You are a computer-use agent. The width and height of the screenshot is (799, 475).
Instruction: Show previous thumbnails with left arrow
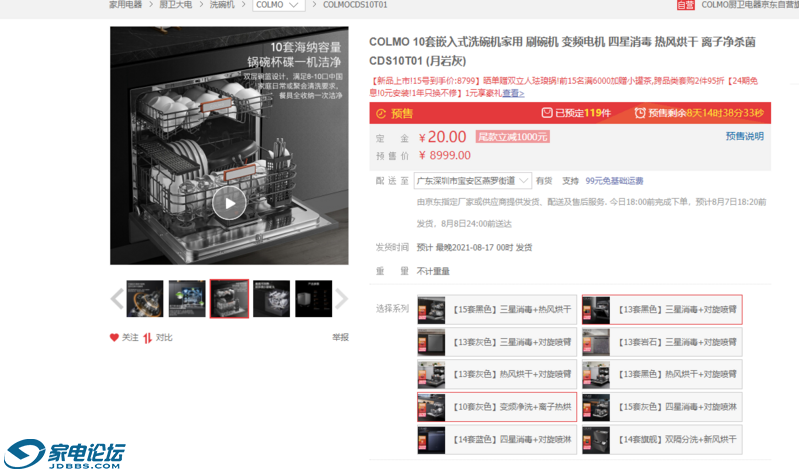117,298
